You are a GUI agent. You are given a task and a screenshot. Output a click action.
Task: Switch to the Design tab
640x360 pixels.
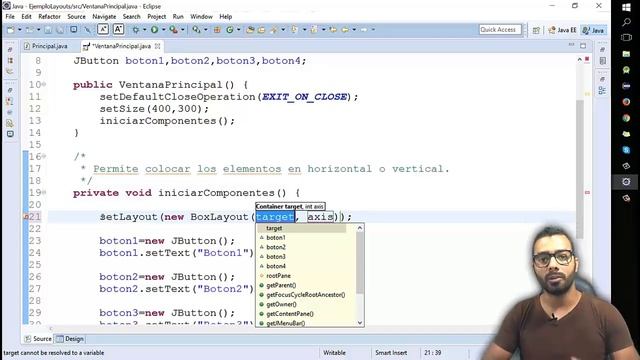(70, 339)
